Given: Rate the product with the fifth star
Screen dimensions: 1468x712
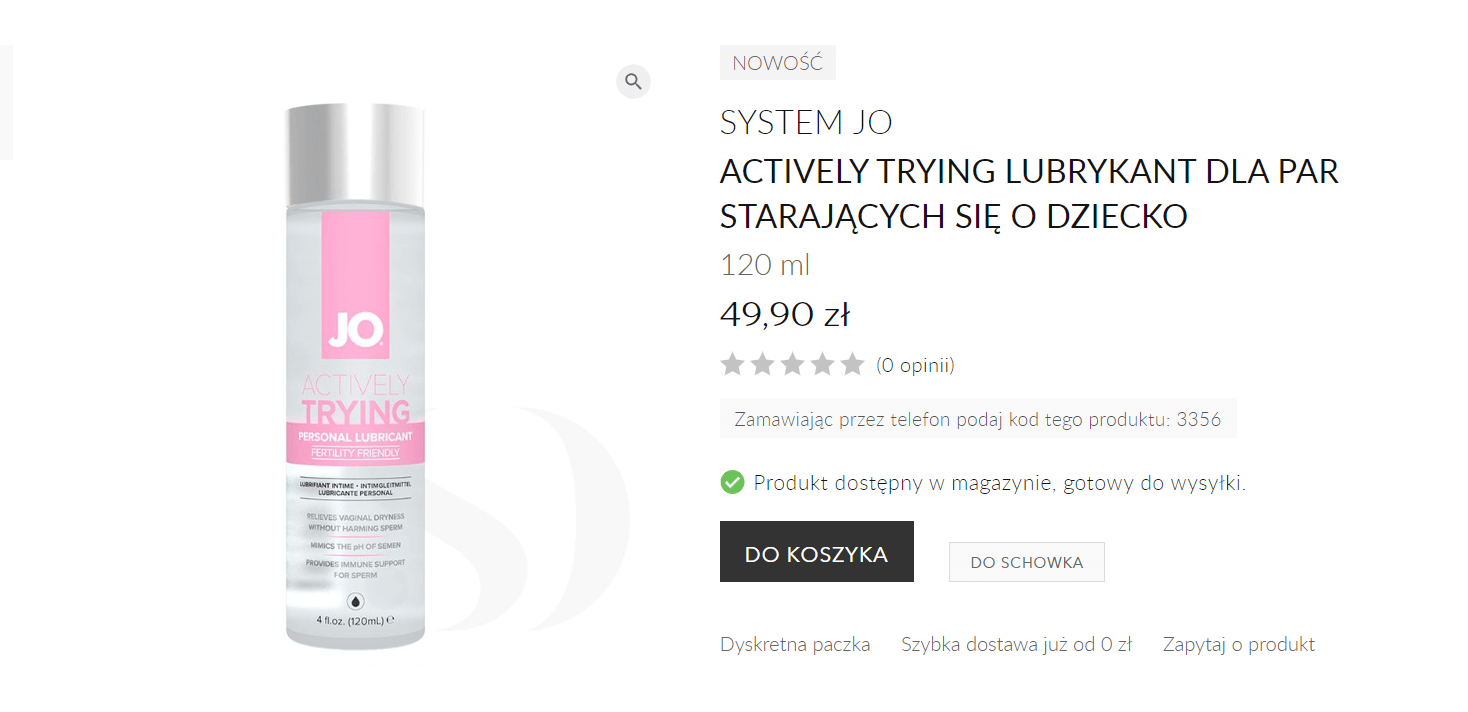Looking at the screenshot, I should tap(852, 364).
